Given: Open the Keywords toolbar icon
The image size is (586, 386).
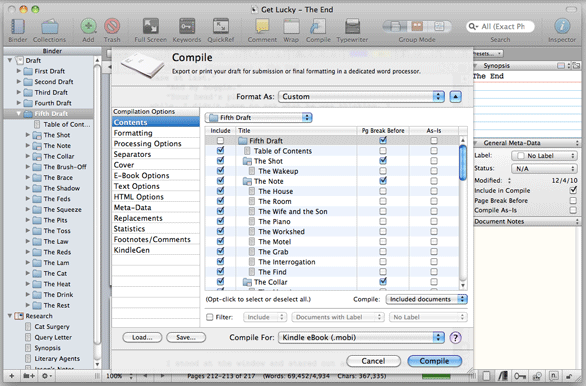Looking at the screenshot, I should tap(187, 26).
